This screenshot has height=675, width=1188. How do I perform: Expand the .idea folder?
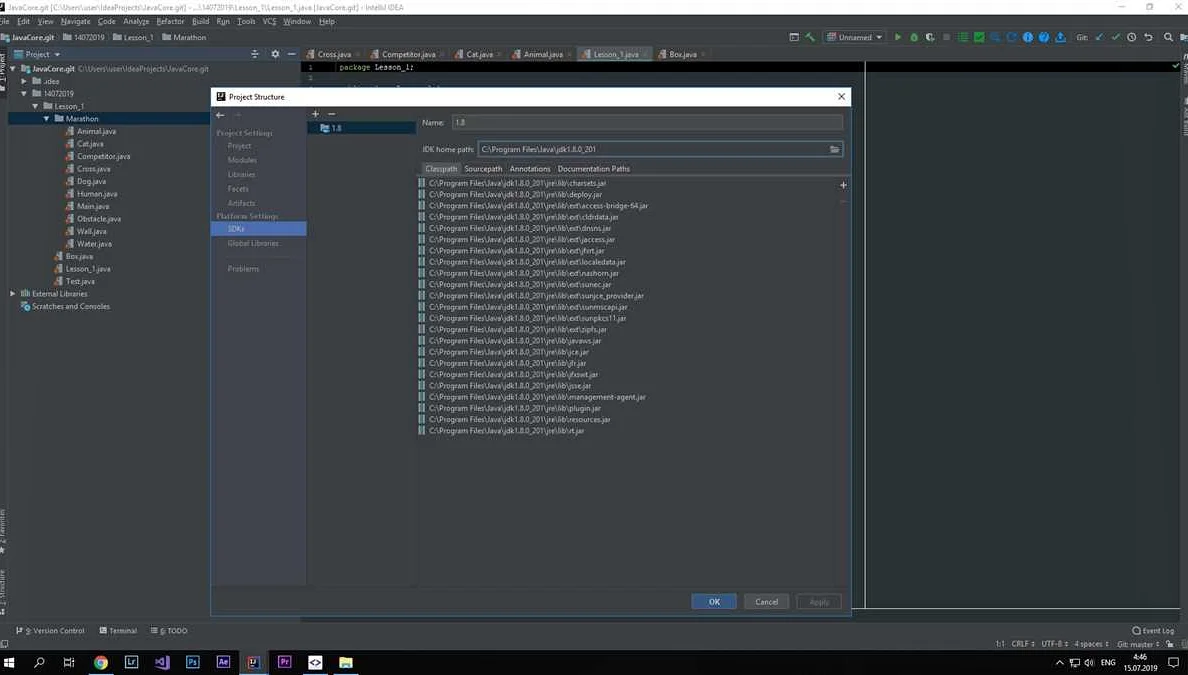click(24, 81)
